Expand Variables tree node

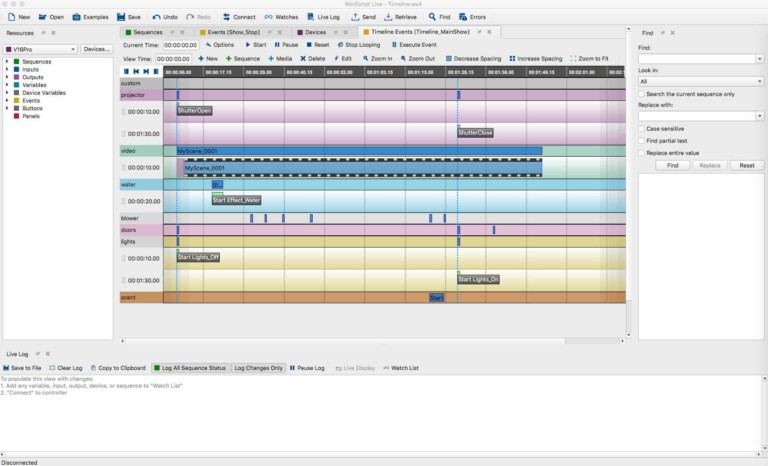pos(7,85)
